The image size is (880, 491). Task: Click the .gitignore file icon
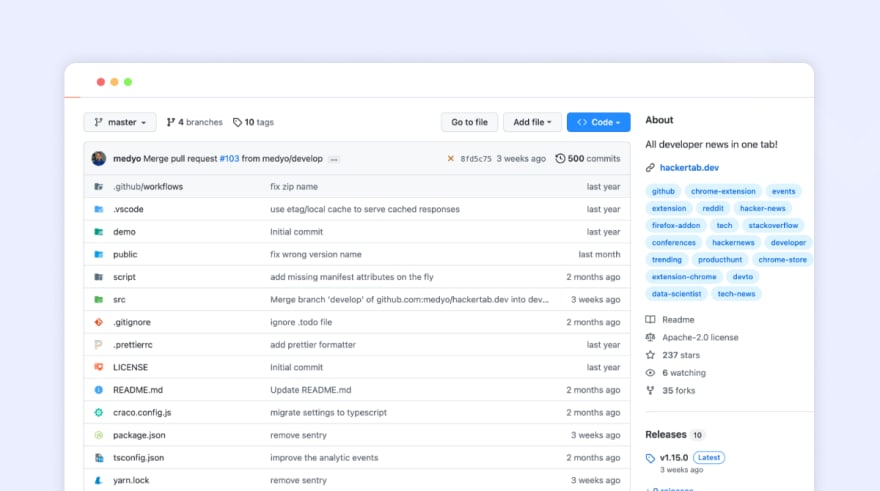[99, 322]
